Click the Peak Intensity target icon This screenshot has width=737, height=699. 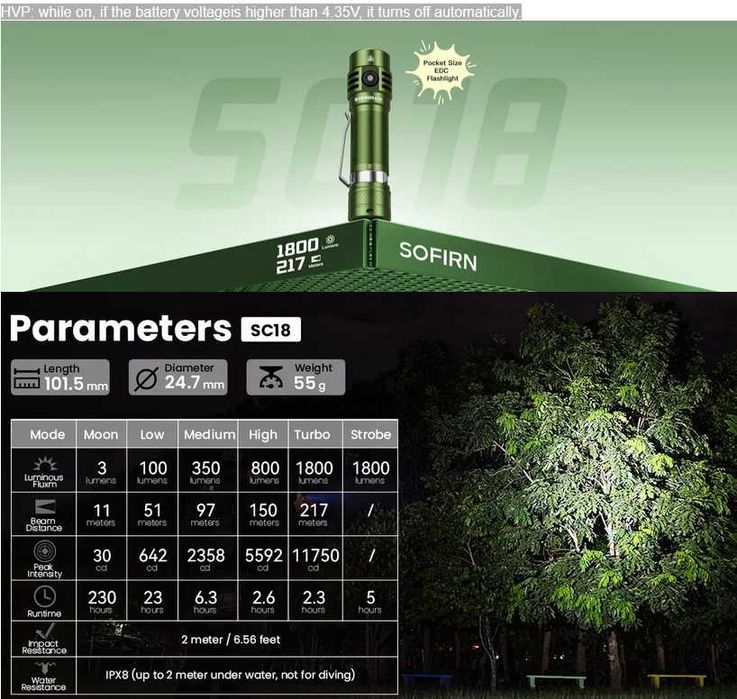point(45,550)
